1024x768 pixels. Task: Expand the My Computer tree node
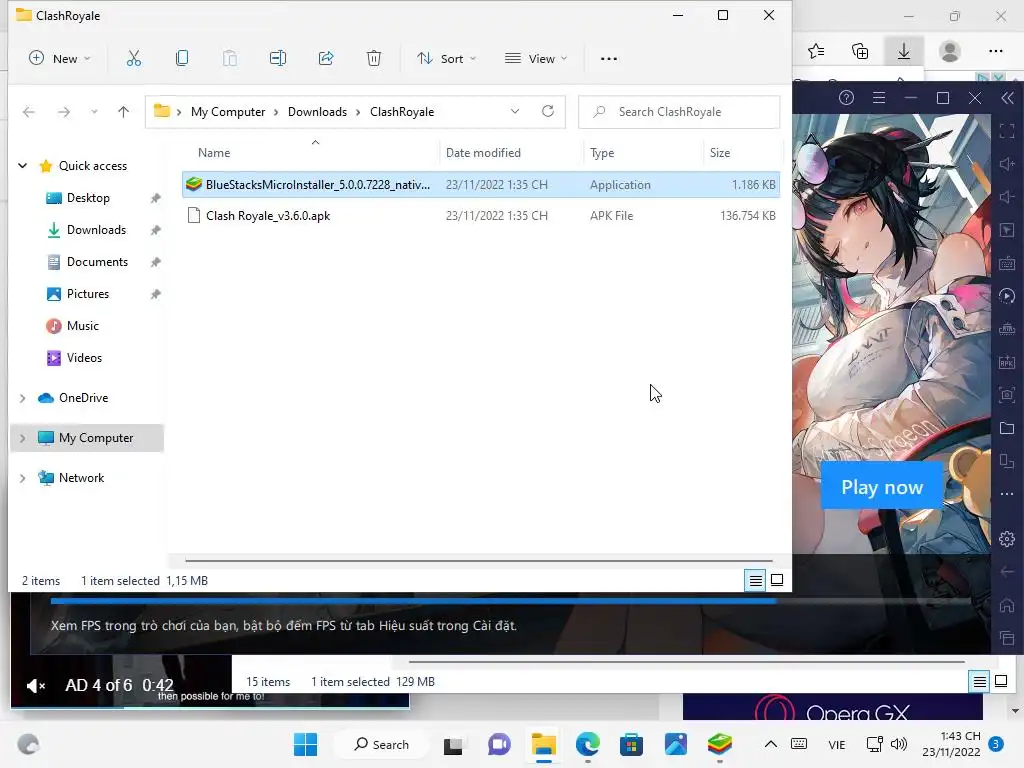tap(23, 438)
